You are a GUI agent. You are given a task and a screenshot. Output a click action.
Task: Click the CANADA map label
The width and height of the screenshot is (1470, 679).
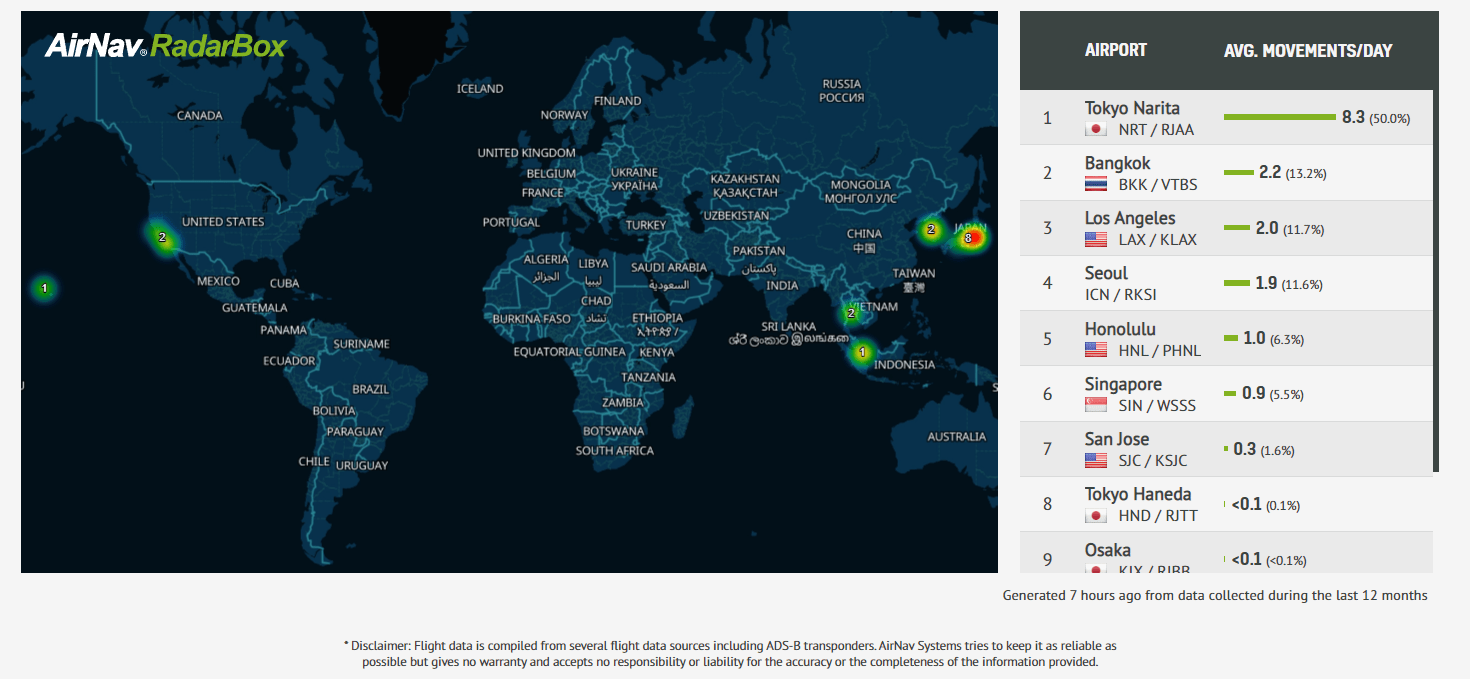point(200,116)
